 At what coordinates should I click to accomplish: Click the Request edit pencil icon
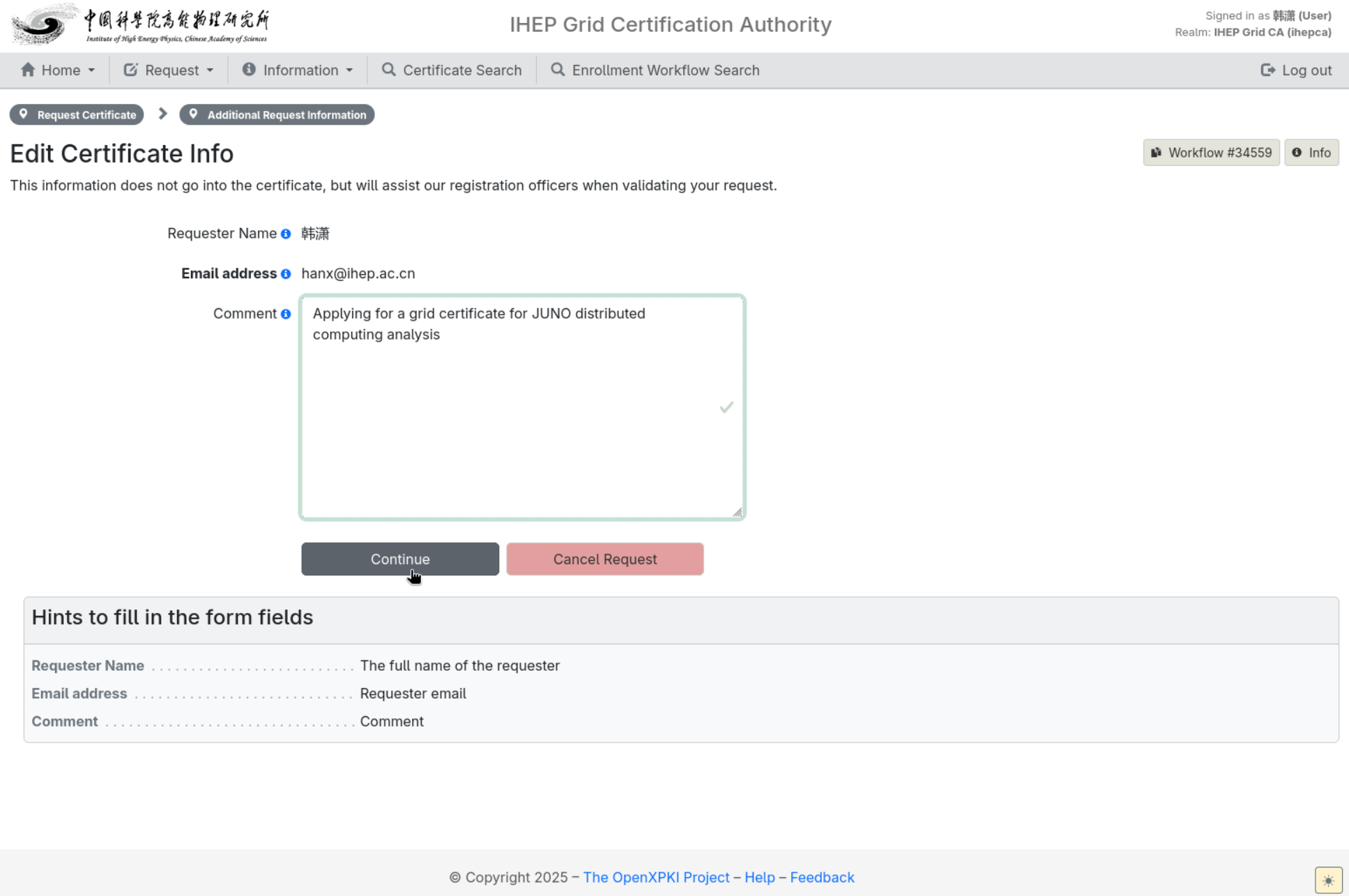click(x=130, y=70)
